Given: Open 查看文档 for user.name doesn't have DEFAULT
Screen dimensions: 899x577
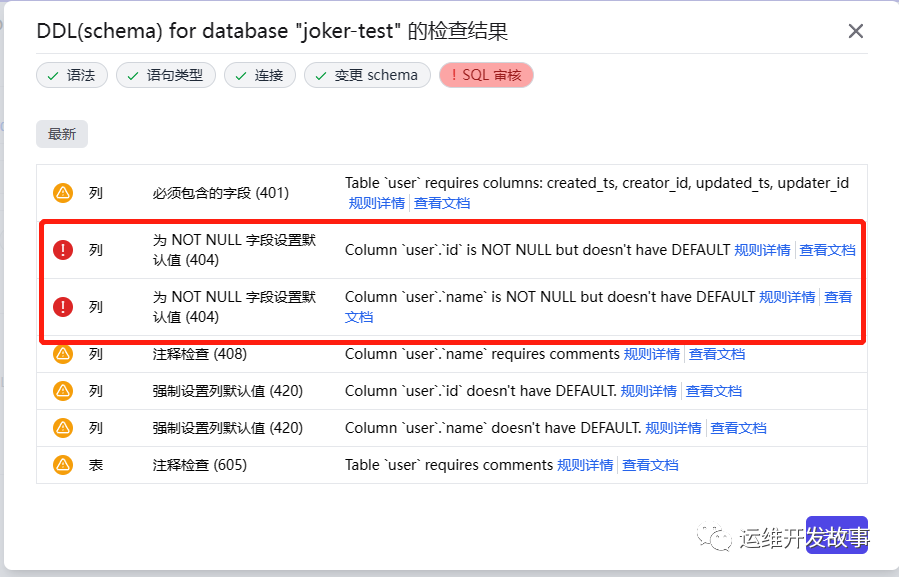Looking at the screenshot, I should 738,428.
